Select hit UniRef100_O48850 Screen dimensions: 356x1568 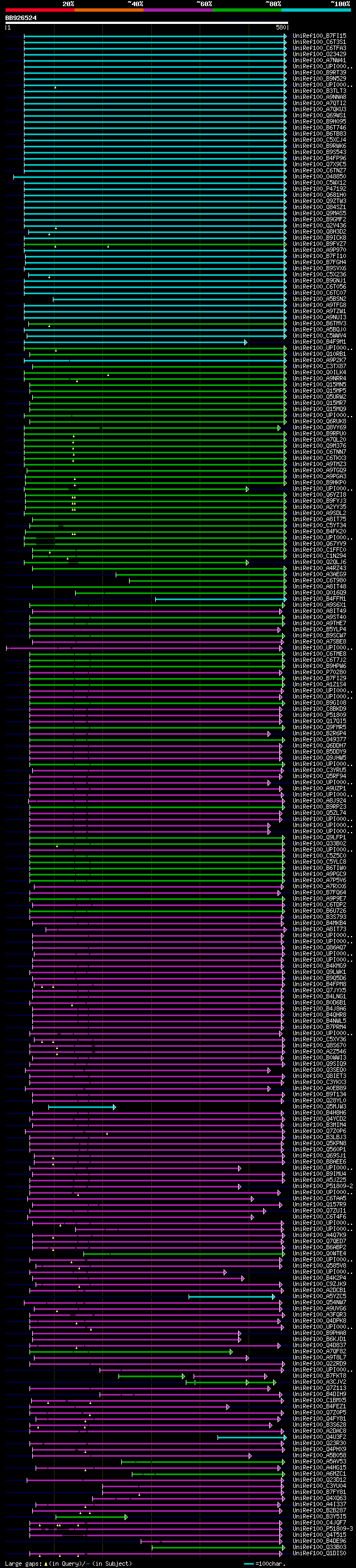click(x=319, y=176)
